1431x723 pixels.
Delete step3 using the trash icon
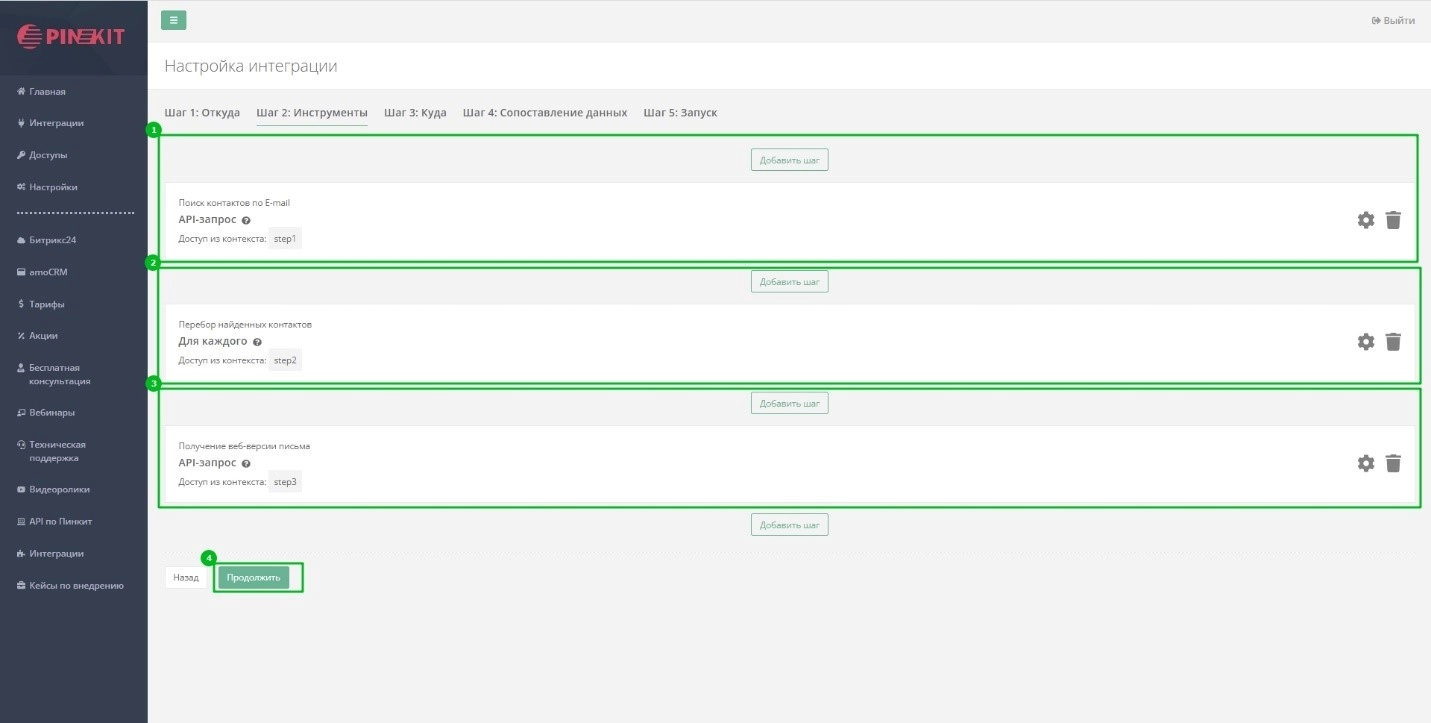coord(1393,463)
